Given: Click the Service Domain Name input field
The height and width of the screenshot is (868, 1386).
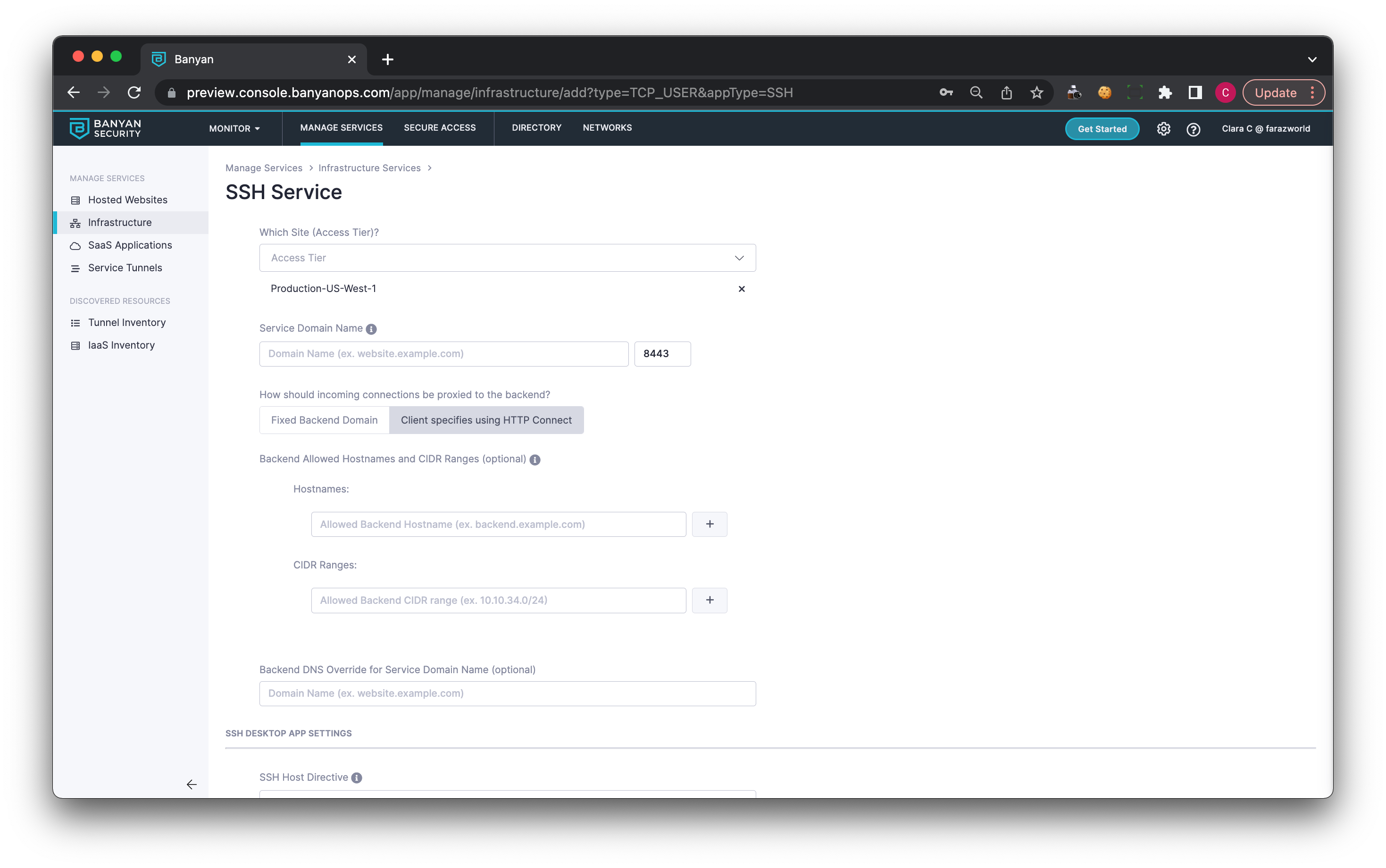Looking at the screenshot, I should click(443, 354).
